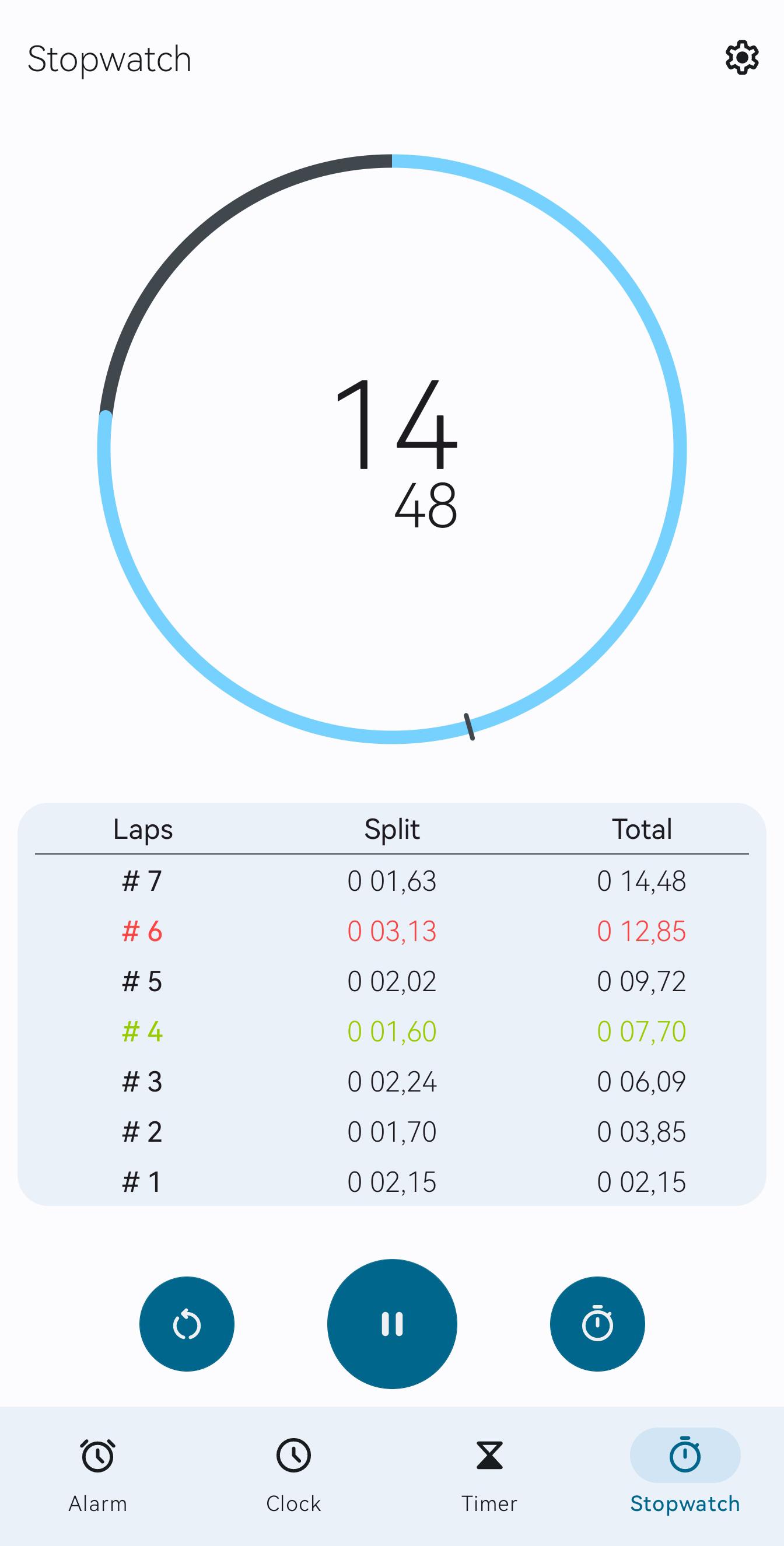Pause the running stopwatch
Image resolution: width=784 pixels, height=1546 pixels.
(x=392, y=1323)
